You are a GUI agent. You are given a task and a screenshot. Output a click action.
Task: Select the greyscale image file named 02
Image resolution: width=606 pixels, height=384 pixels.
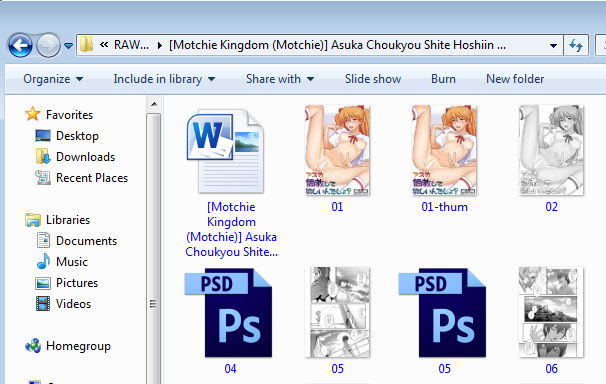(551, 150)
